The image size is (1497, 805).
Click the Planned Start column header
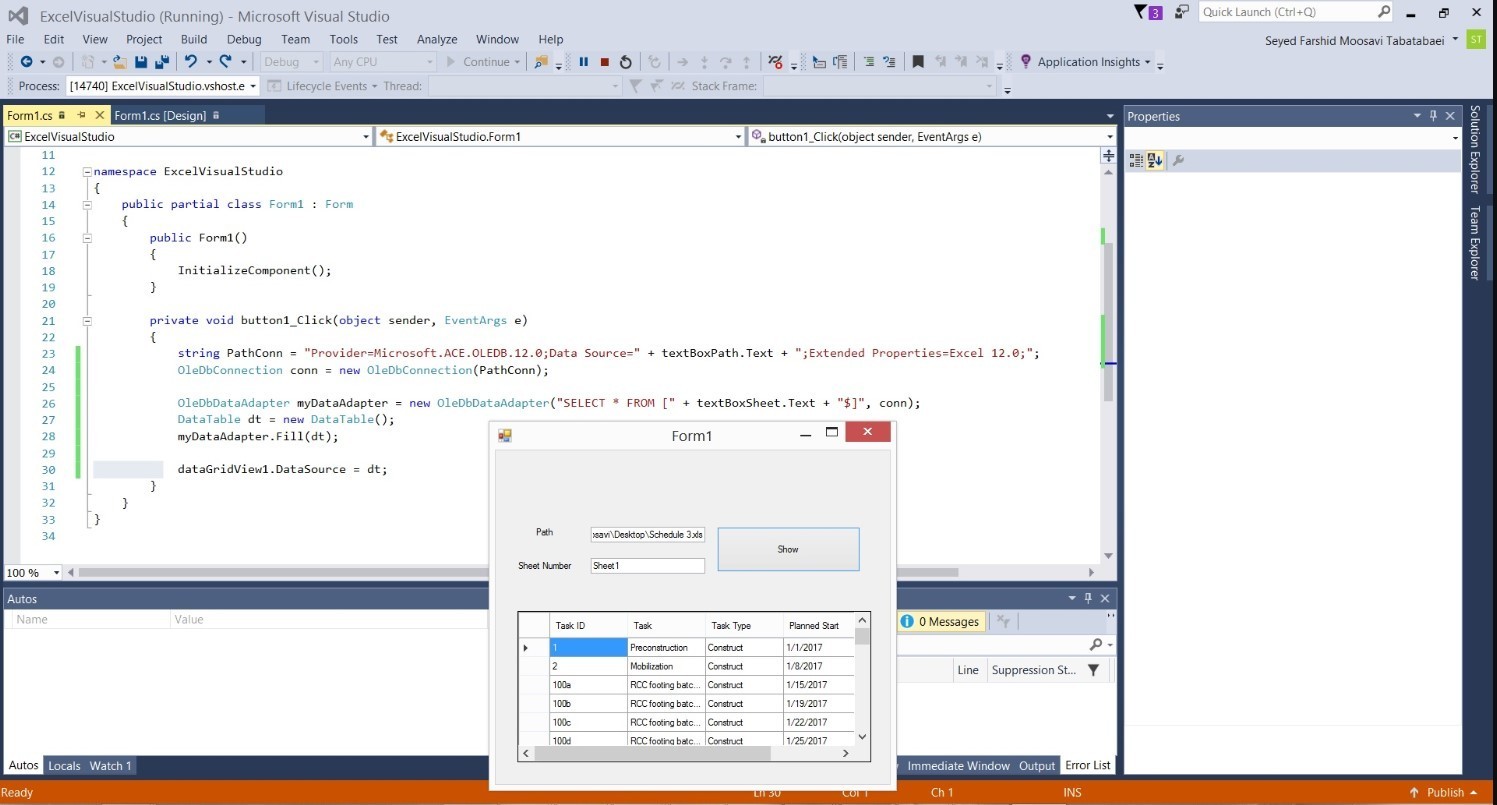click(819, 626)
